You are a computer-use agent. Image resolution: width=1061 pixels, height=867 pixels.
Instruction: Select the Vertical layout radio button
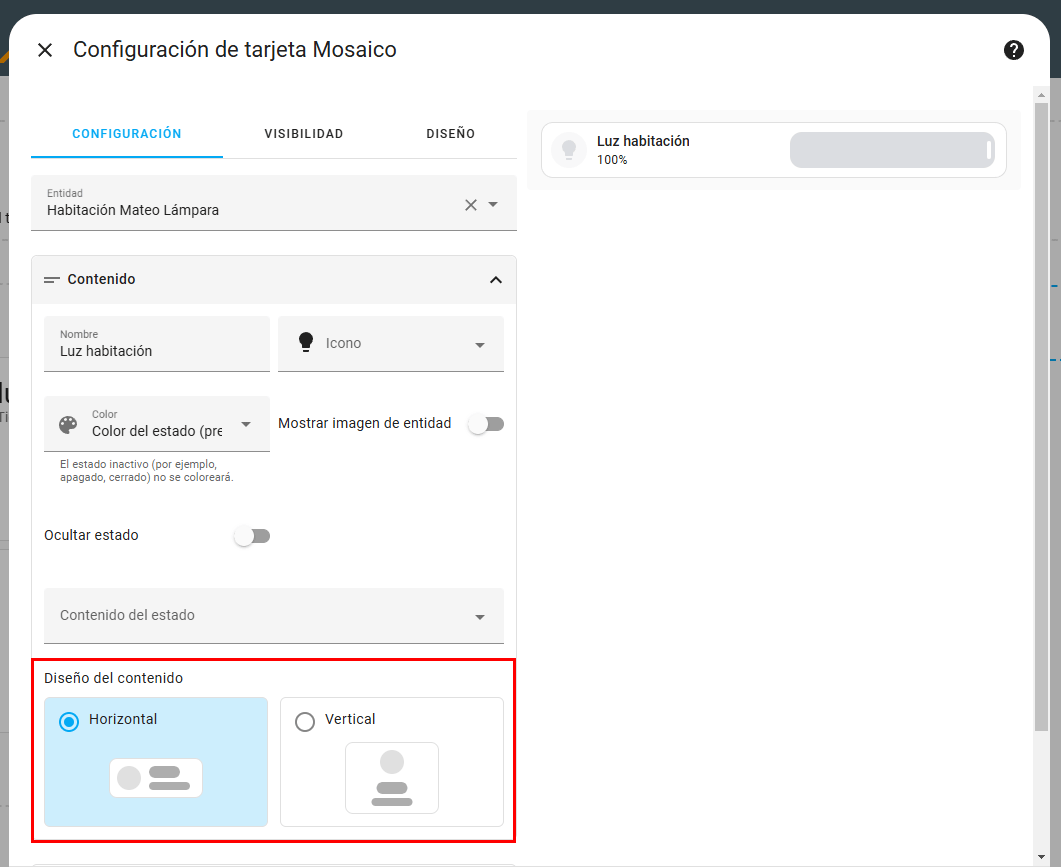point(305,722)
